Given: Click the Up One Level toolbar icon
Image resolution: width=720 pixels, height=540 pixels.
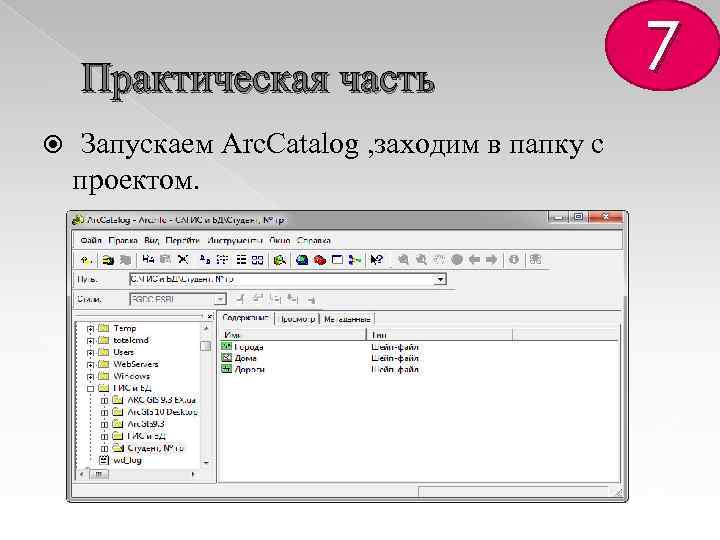Looking at the screenshot, I should pos(85,260).
